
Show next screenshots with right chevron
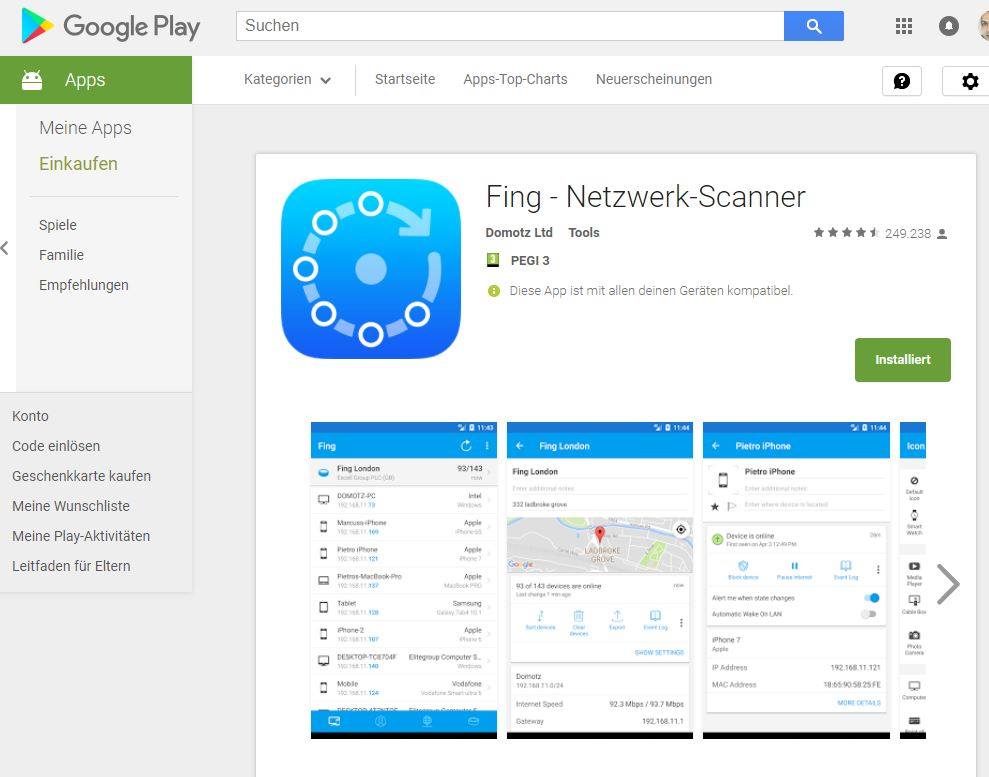[948, 584]
